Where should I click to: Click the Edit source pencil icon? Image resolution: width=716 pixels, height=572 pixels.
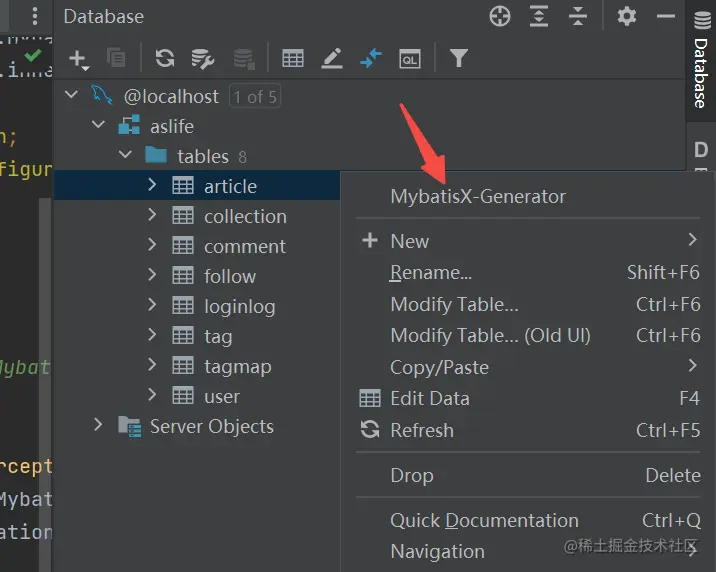332,58
